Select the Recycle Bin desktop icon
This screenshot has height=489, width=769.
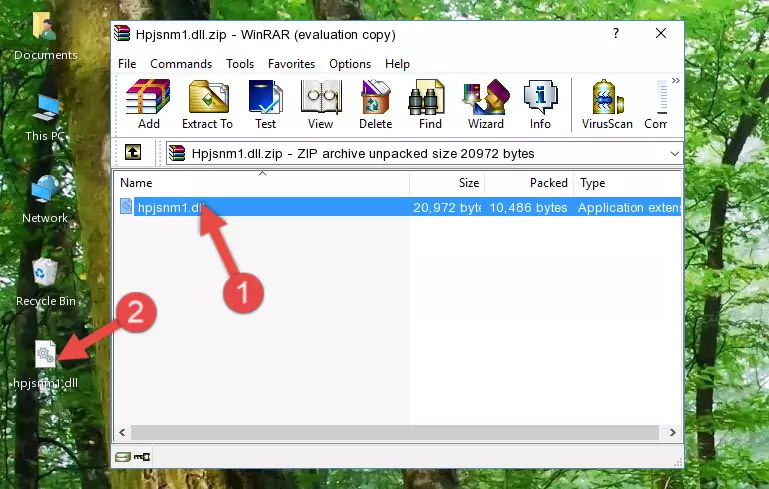[x=46, y=283]
